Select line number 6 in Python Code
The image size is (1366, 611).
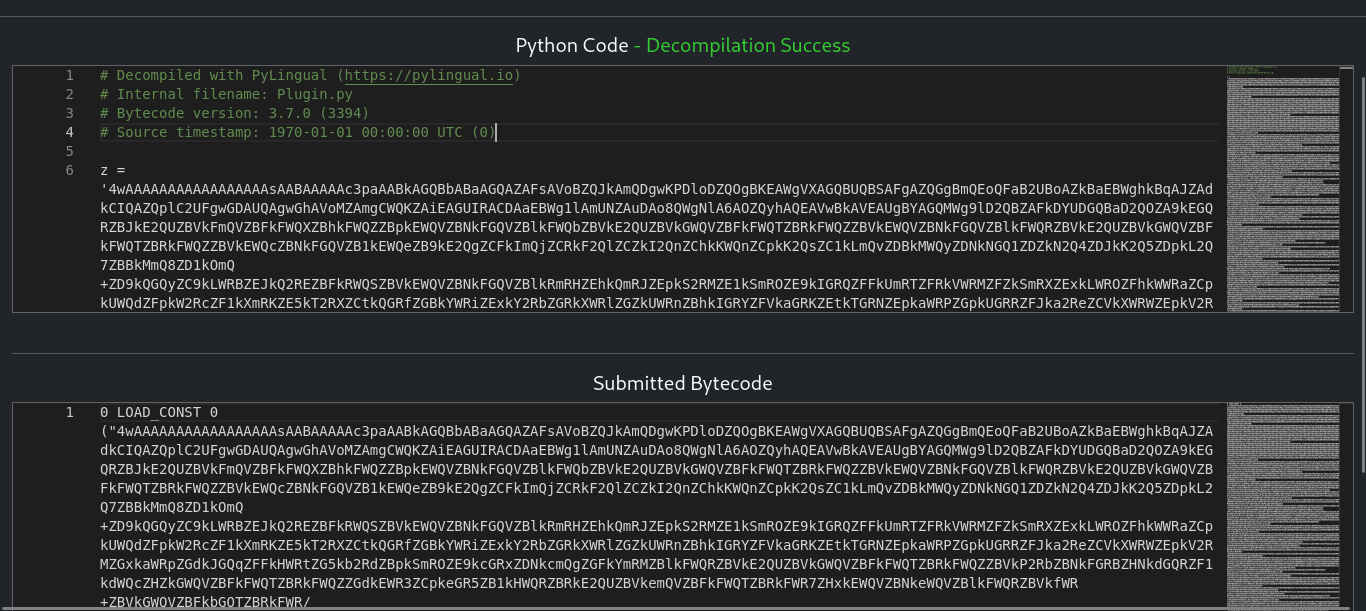pyautogui.click(x=70, y=170)
